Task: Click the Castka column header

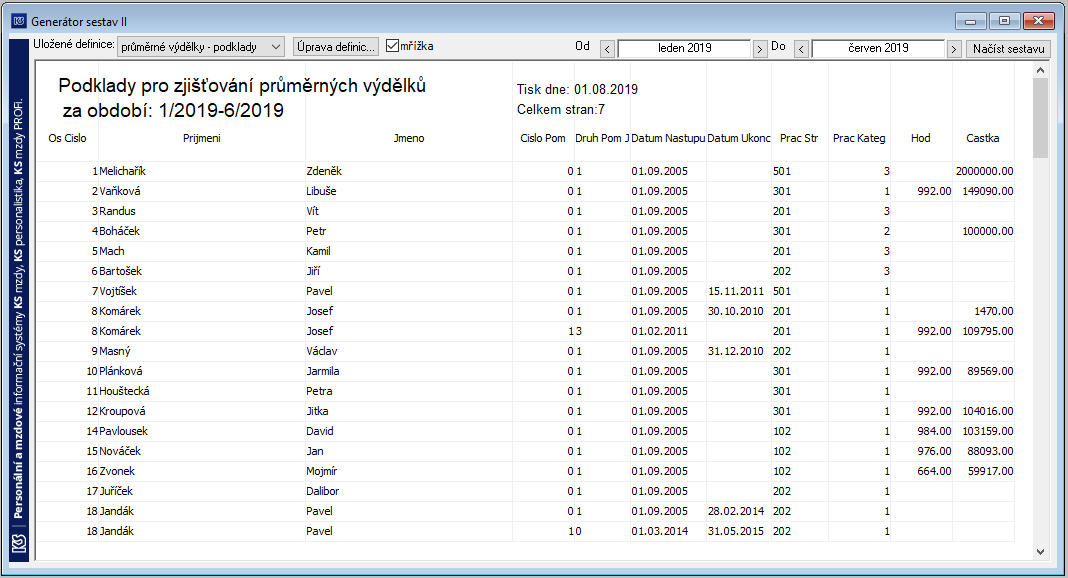Action: click(982, 138)
